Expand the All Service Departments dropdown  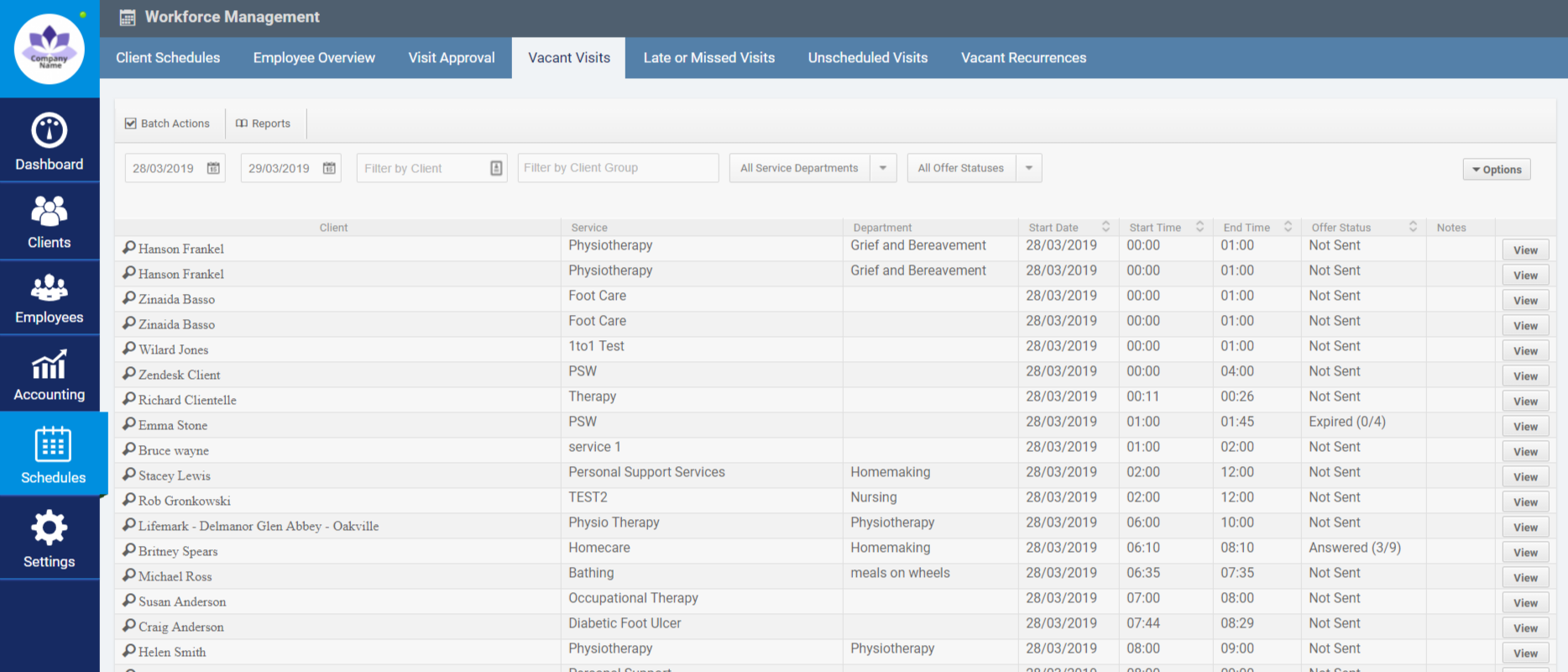click(883, 168)
